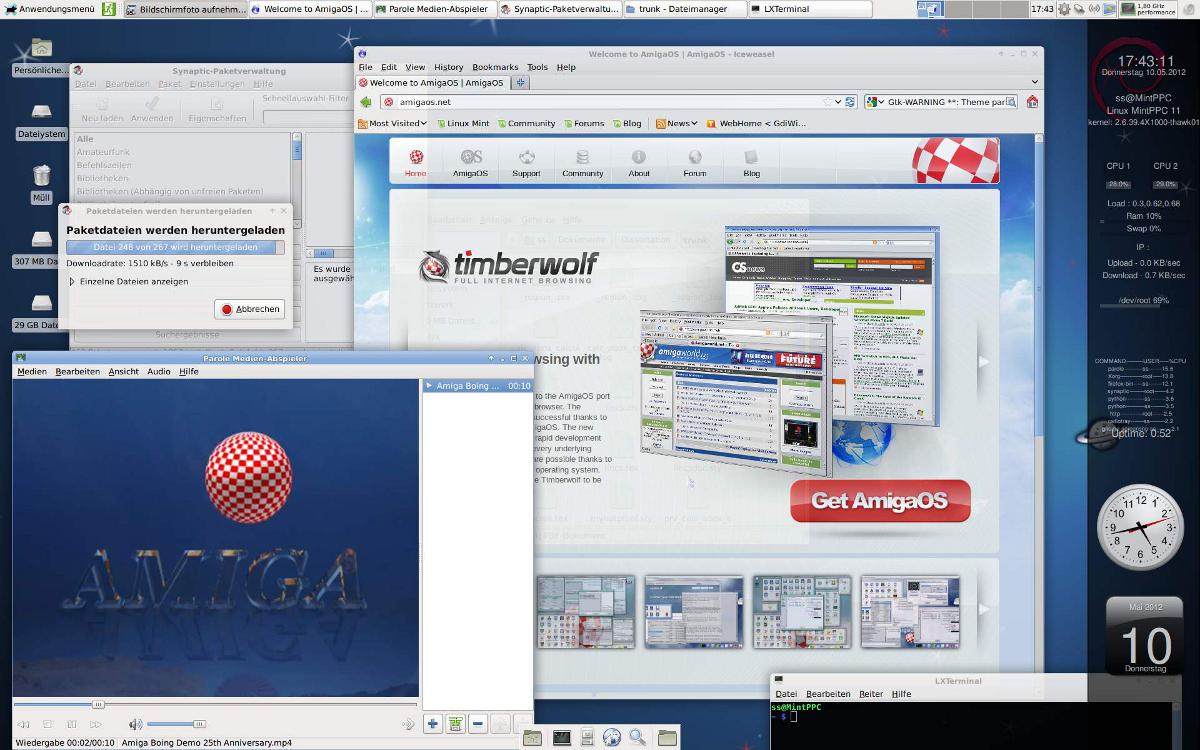
Task: Click the amigaos.net address bar
Action: point(600,102)
